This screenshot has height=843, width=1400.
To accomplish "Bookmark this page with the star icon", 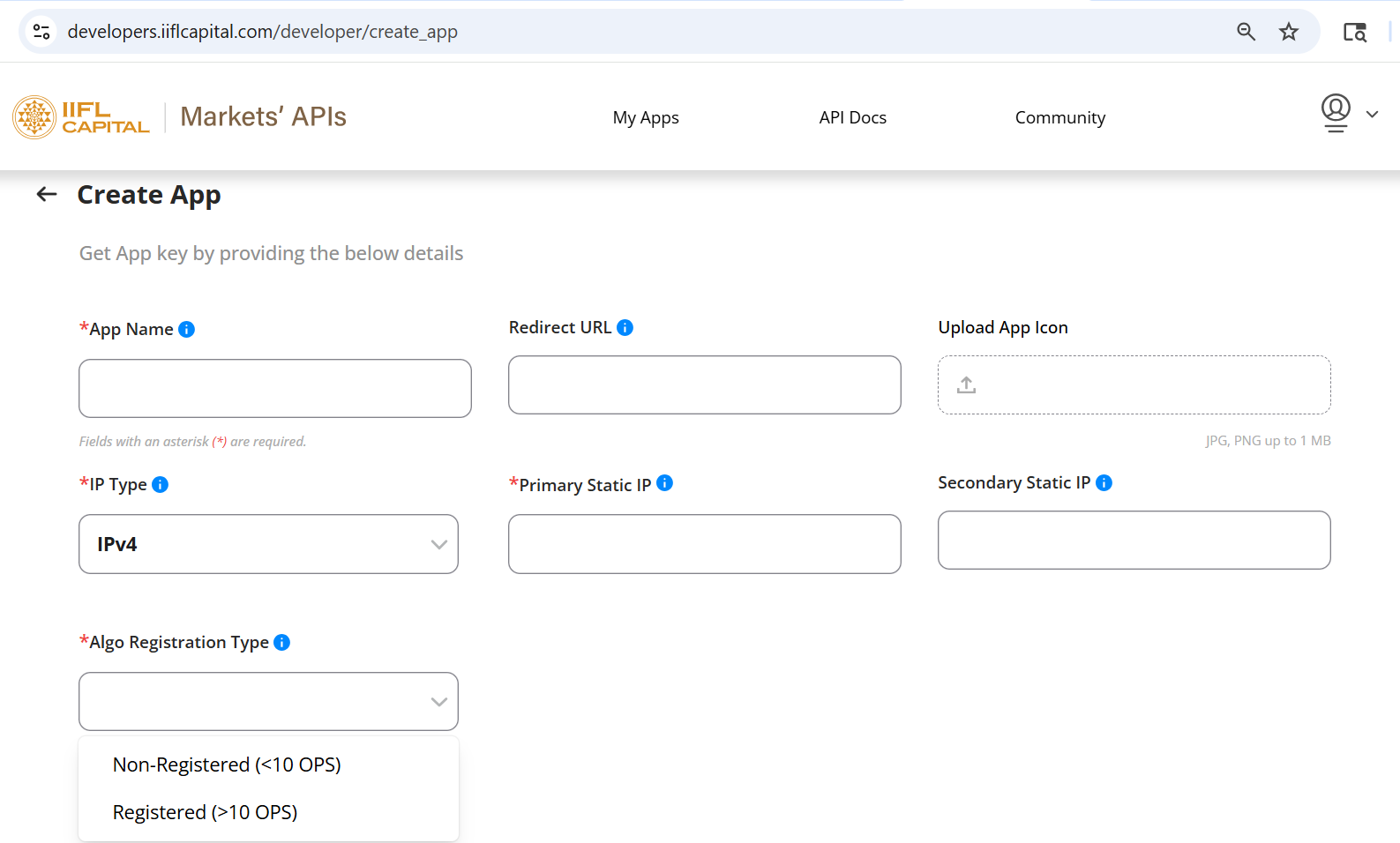I will click(1289, 32).
